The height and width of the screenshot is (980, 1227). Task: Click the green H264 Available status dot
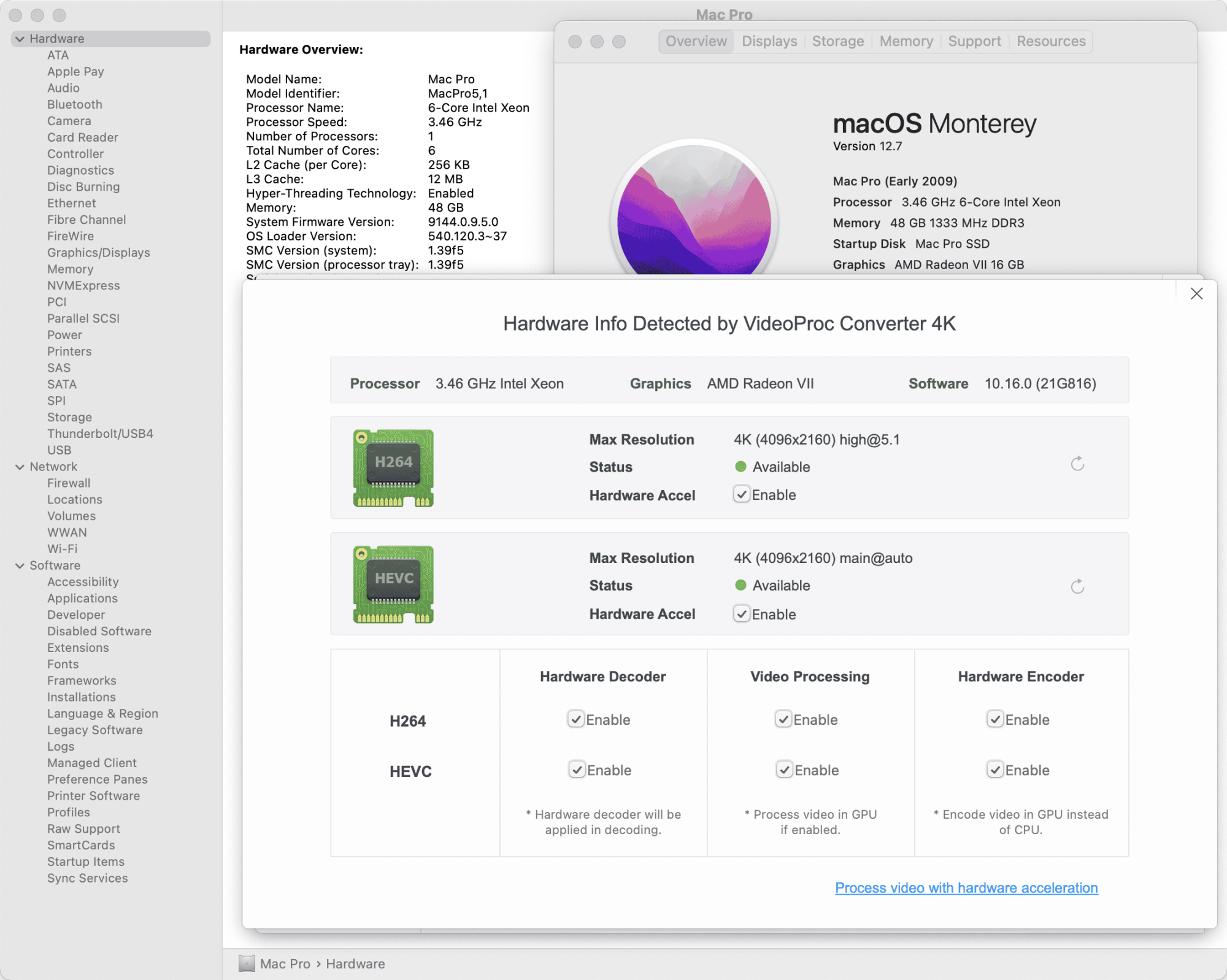(740, 467)
